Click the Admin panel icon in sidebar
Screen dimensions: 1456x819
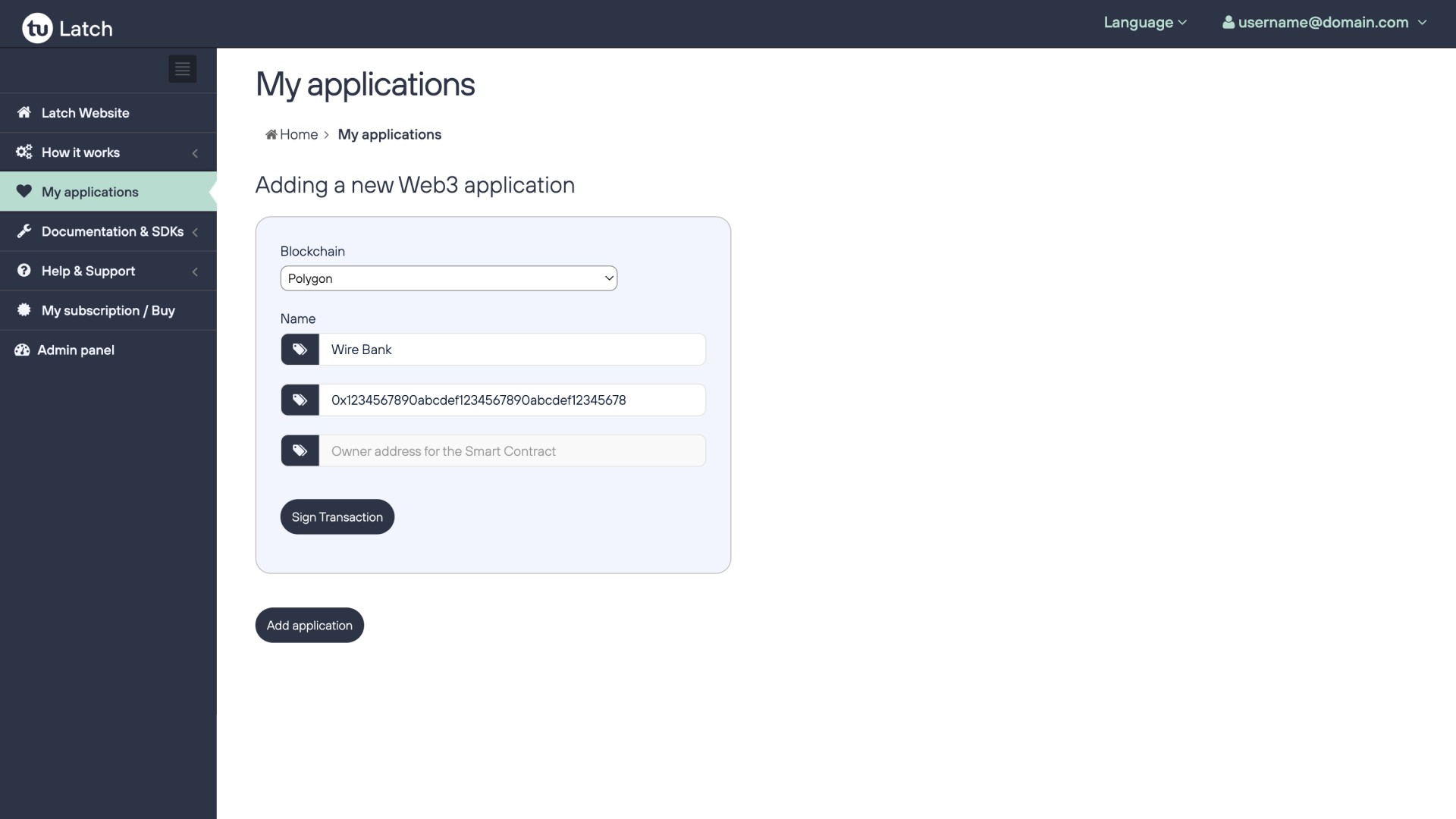(23, 349)
